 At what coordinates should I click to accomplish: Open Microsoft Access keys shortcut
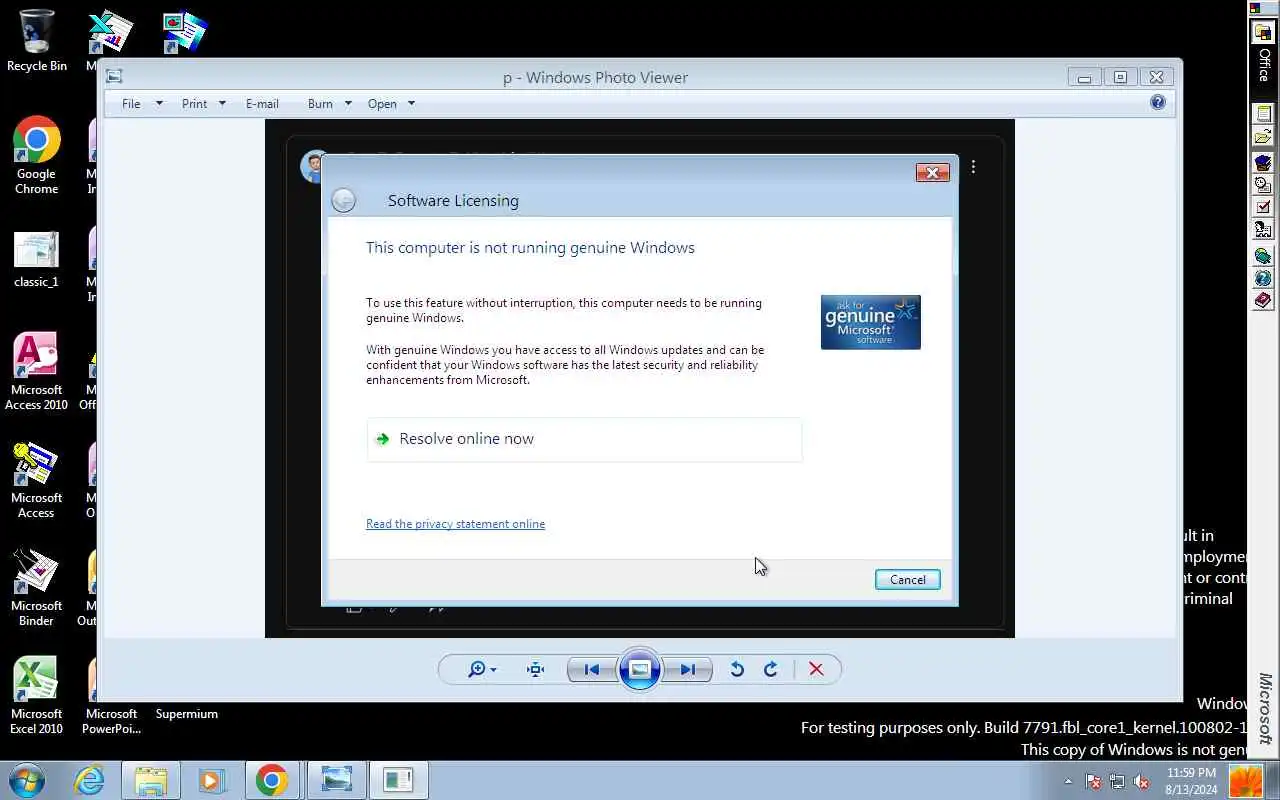coord(37,480)
